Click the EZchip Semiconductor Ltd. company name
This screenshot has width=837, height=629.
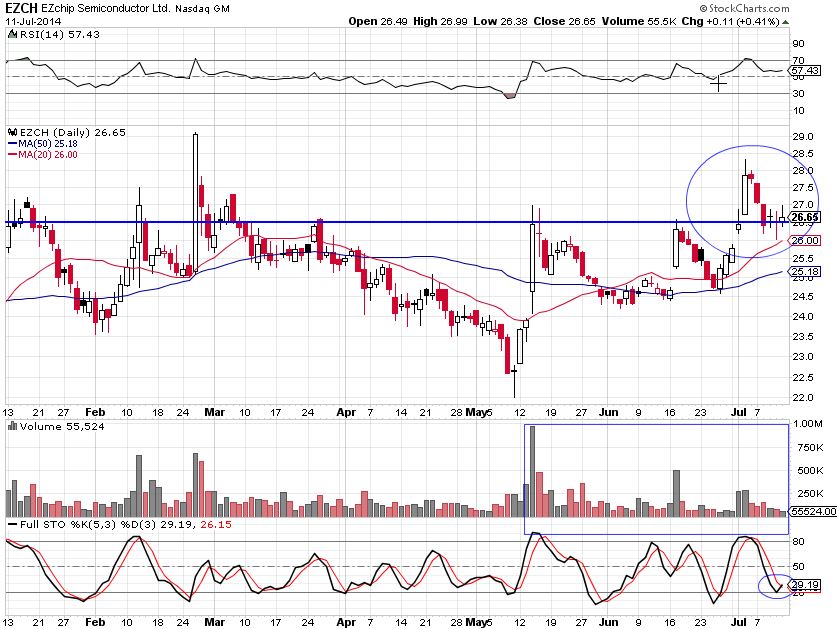tap(106, 9)
